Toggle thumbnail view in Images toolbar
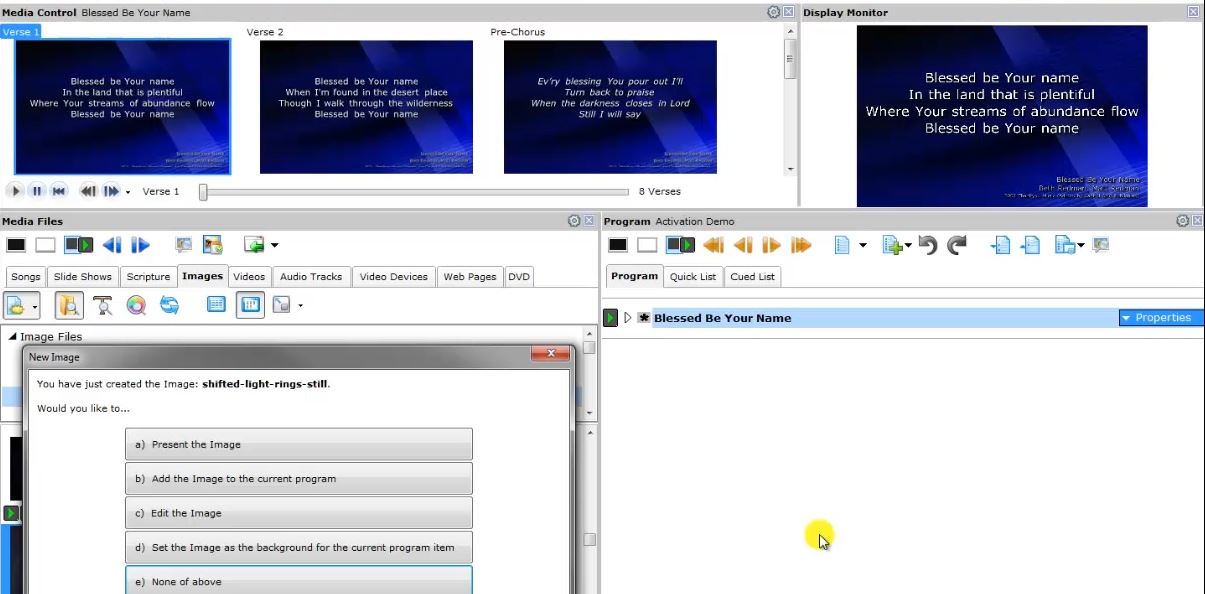Screen dimensions: 1205x594 pyautogui.click(x=250, y=306)
